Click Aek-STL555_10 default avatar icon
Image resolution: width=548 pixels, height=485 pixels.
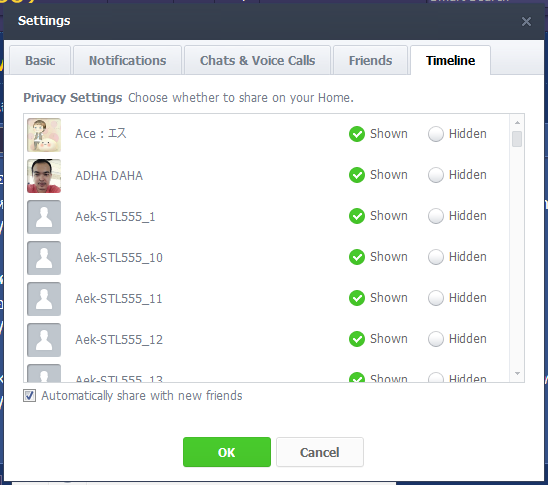click(44, 258)
